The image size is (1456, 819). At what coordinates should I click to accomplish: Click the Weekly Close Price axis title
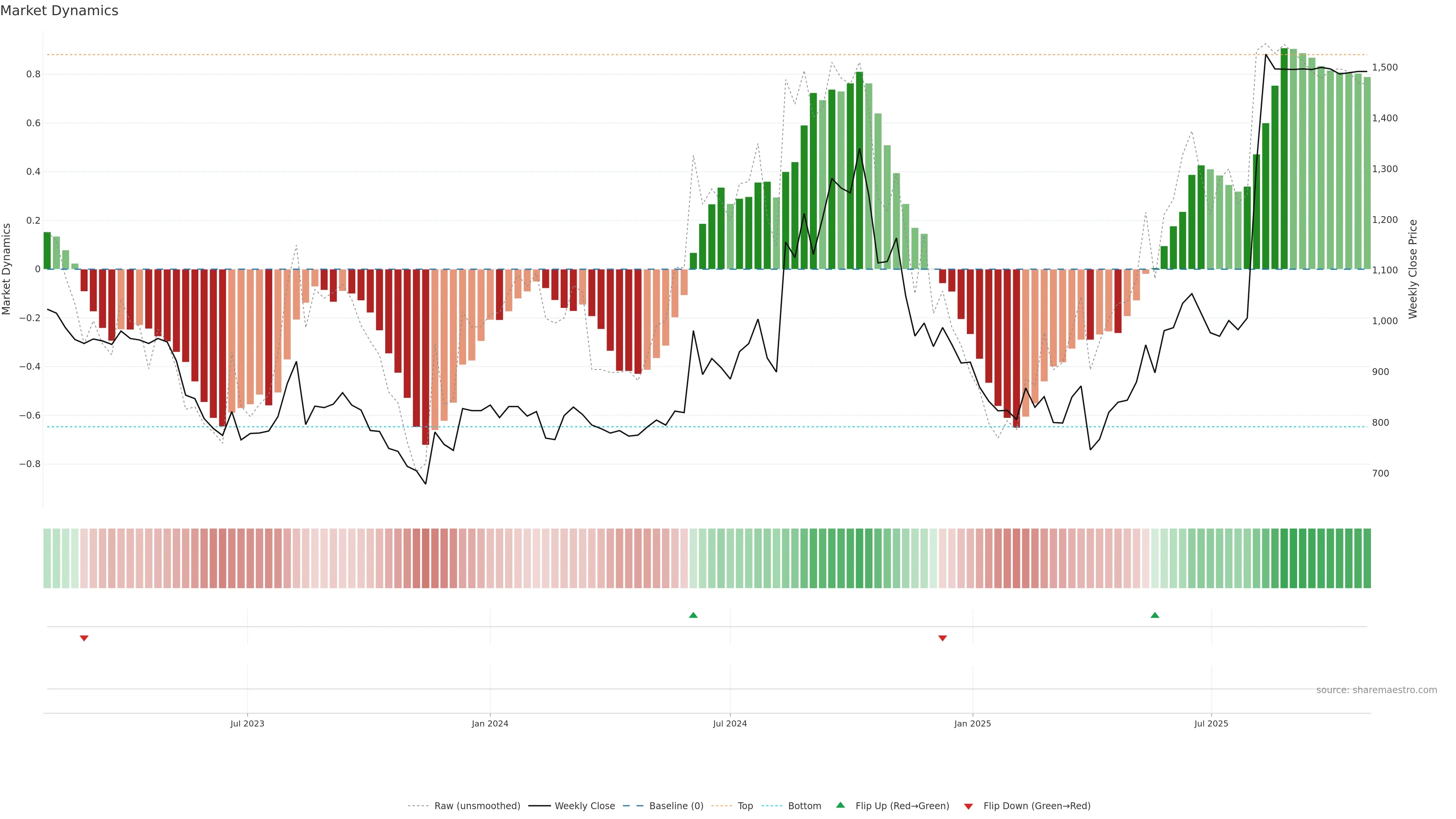[1412, 269]
